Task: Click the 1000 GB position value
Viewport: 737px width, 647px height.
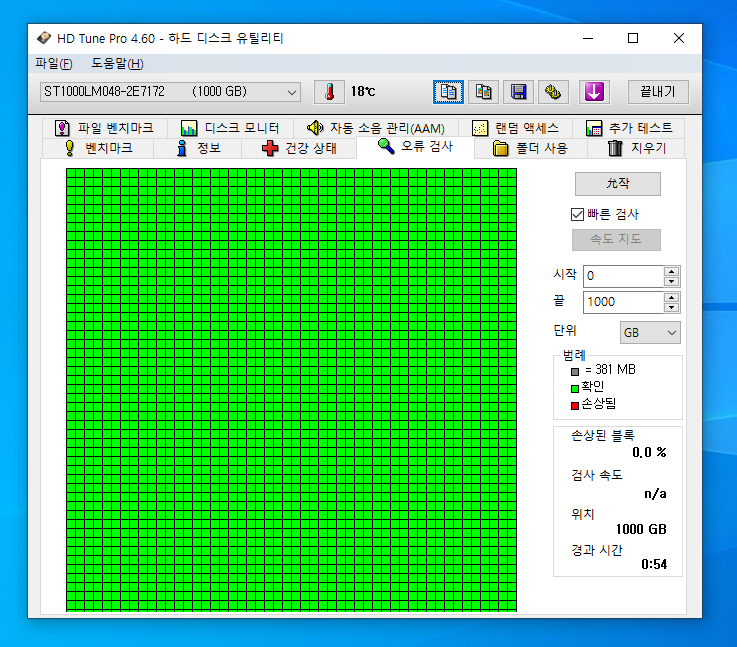Action: coord(641,530)
